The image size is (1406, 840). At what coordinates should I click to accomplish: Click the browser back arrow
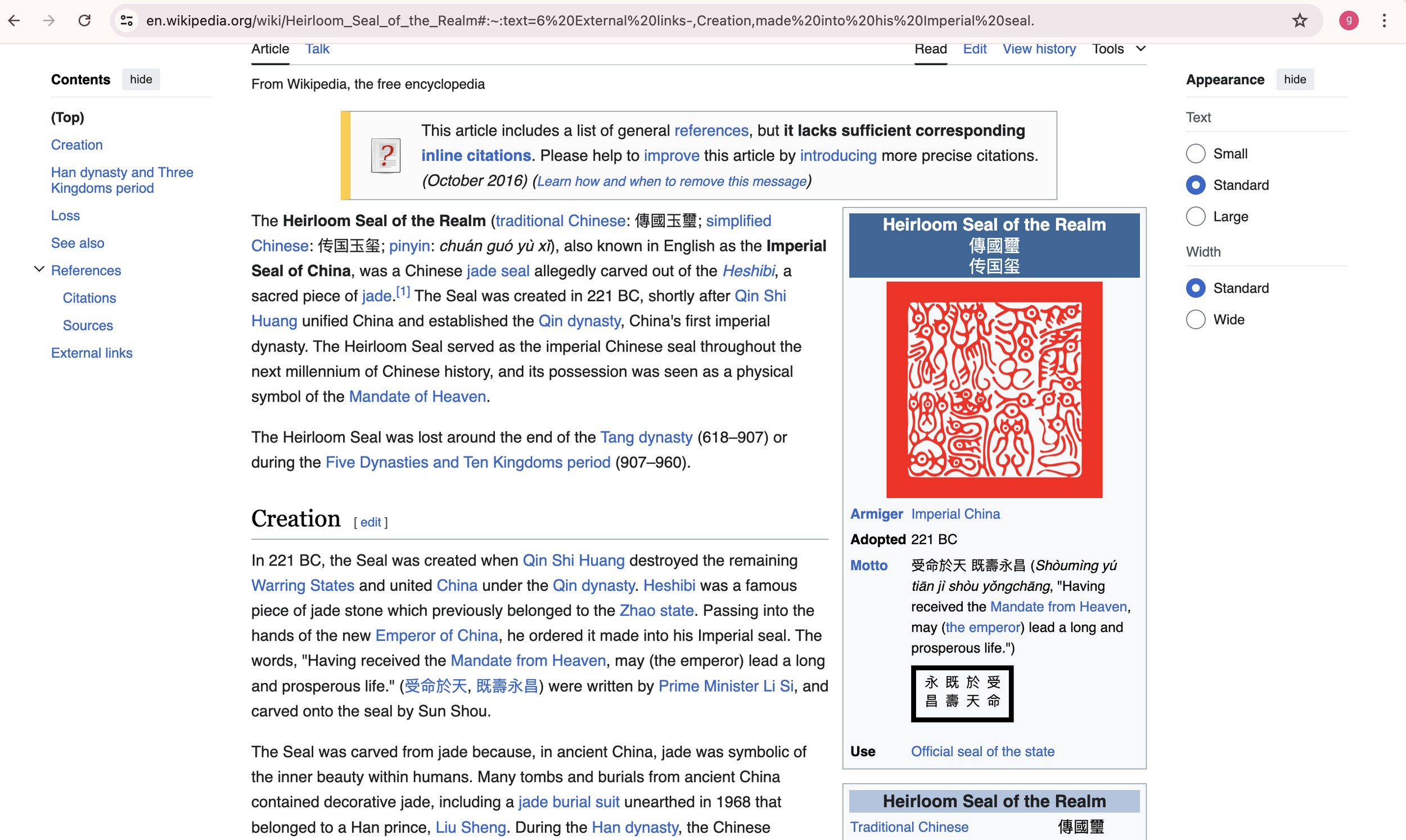[x=14, y=21]
